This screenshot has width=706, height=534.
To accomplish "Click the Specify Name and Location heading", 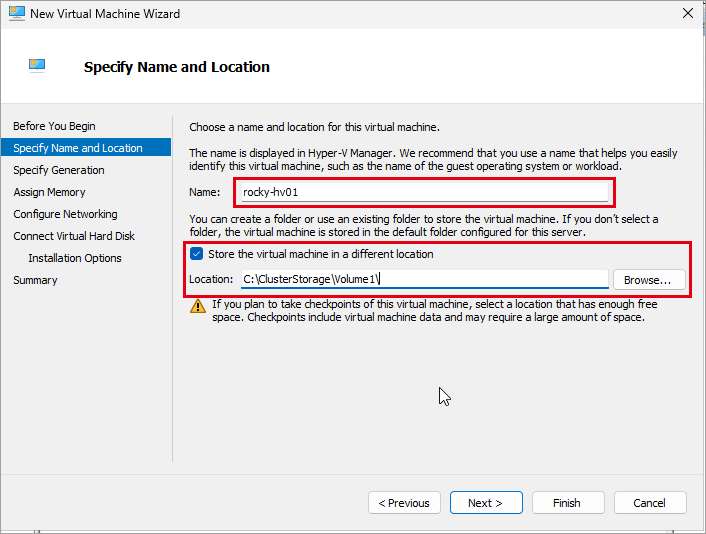I will [x=176, y=67].
